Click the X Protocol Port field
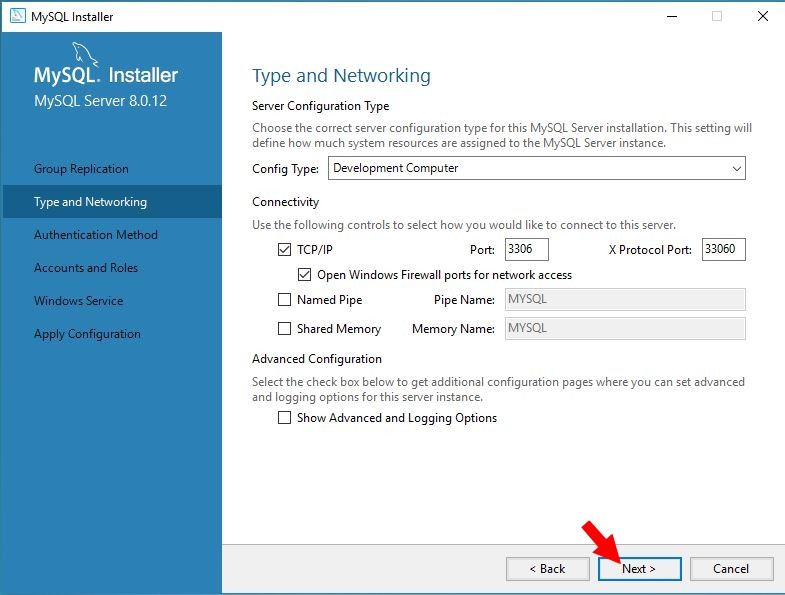 point(723,249)
